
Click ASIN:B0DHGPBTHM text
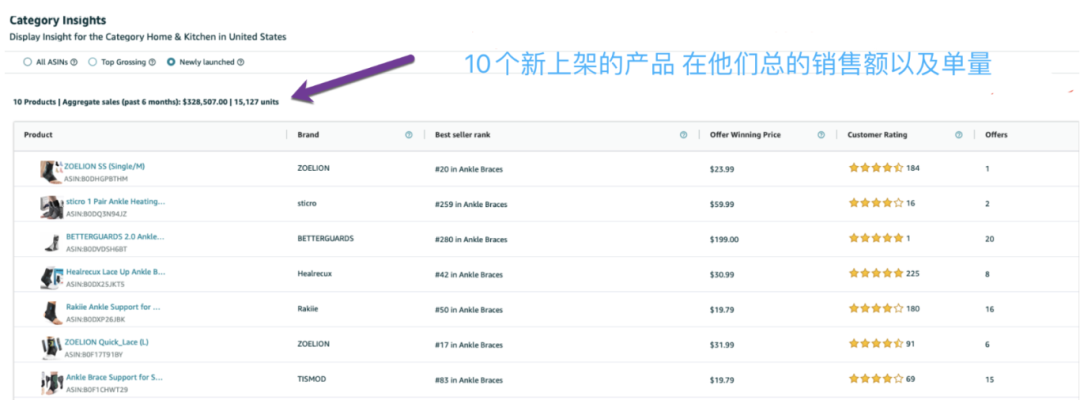[97, 178]
